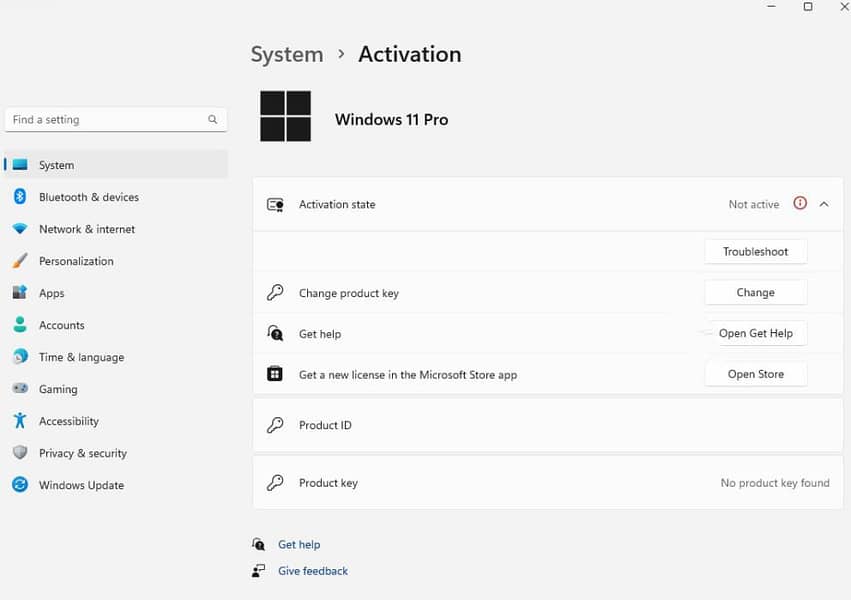Image resolution: width=851 pixels, height=600 pixels.
Task: Select Privacy & security
Action: (116, 453)
